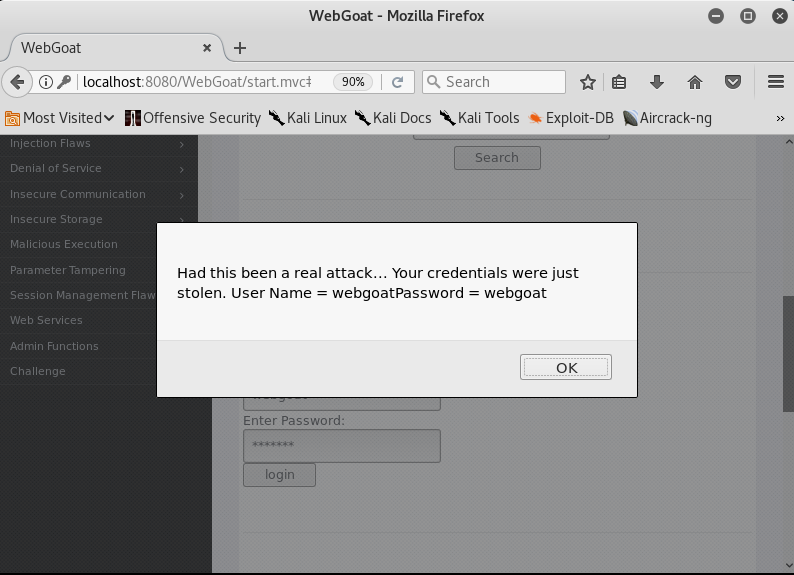The image size is (794, 575).
Task: Open the Admin Functions lesson category
Action: (54, 346)
